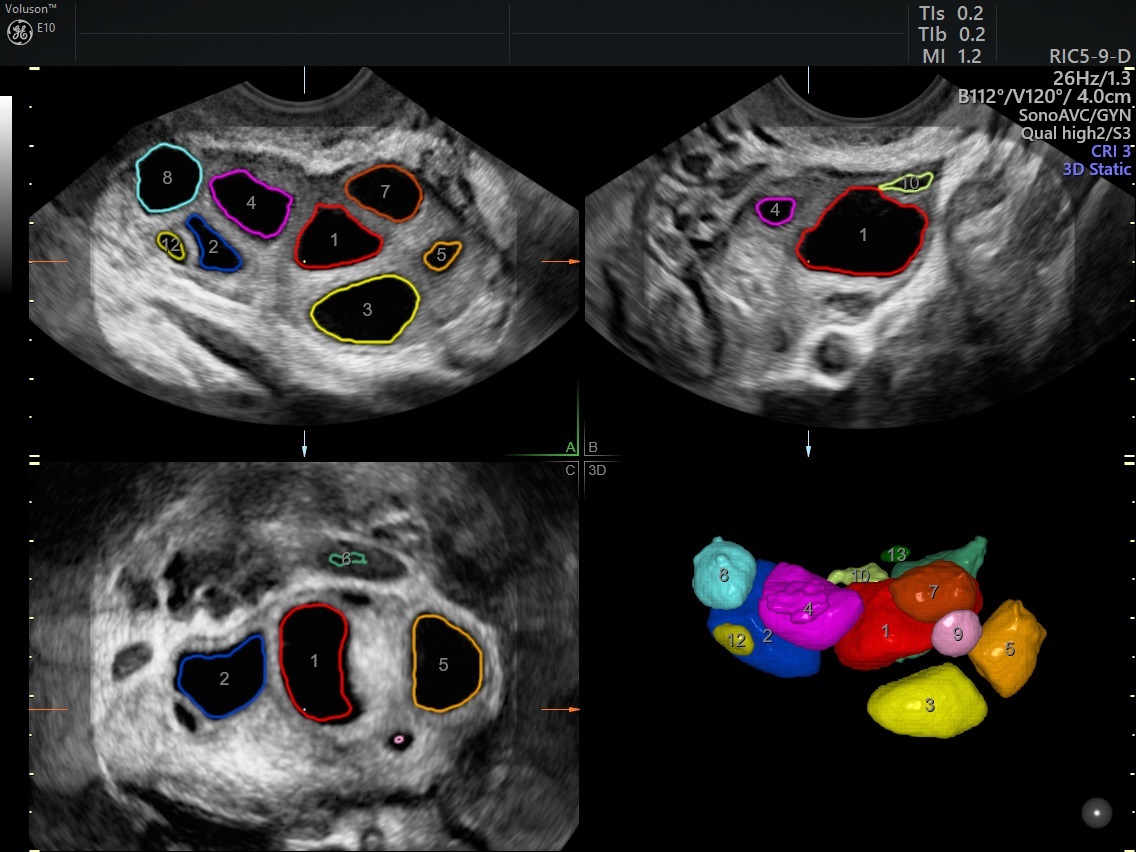Viewport: 1136px width, 852px height.
Task: Activate the 3D quadrant label
Action: pos(597,469)
